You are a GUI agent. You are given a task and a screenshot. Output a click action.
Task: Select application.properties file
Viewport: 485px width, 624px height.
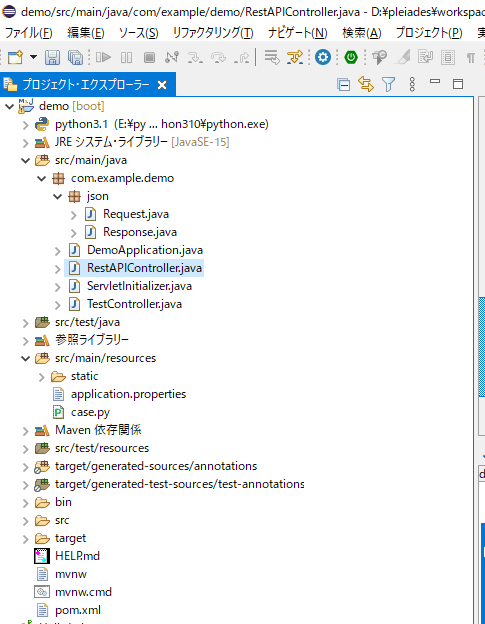129,394
